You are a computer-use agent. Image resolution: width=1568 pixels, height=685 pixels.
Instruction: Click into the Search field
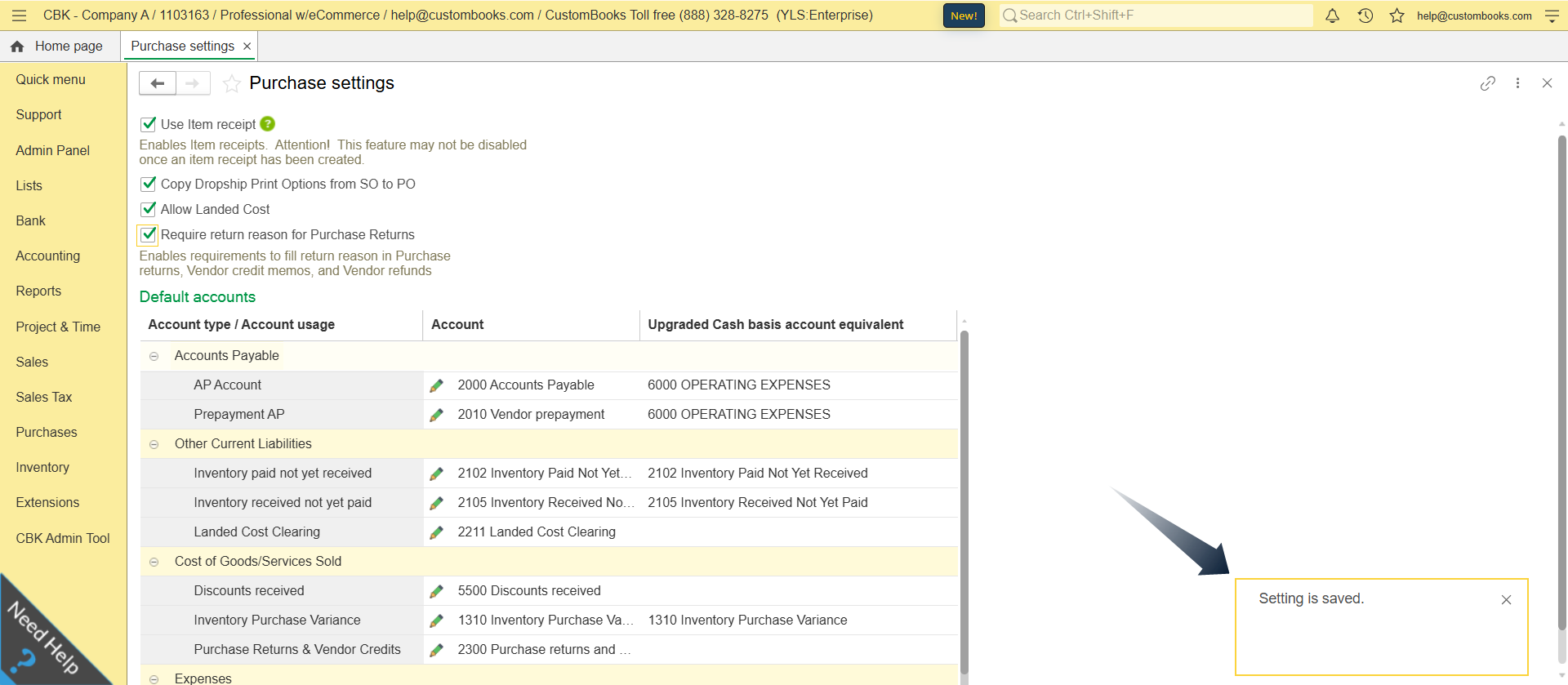pyautogui.click(x=1156, y=16)
